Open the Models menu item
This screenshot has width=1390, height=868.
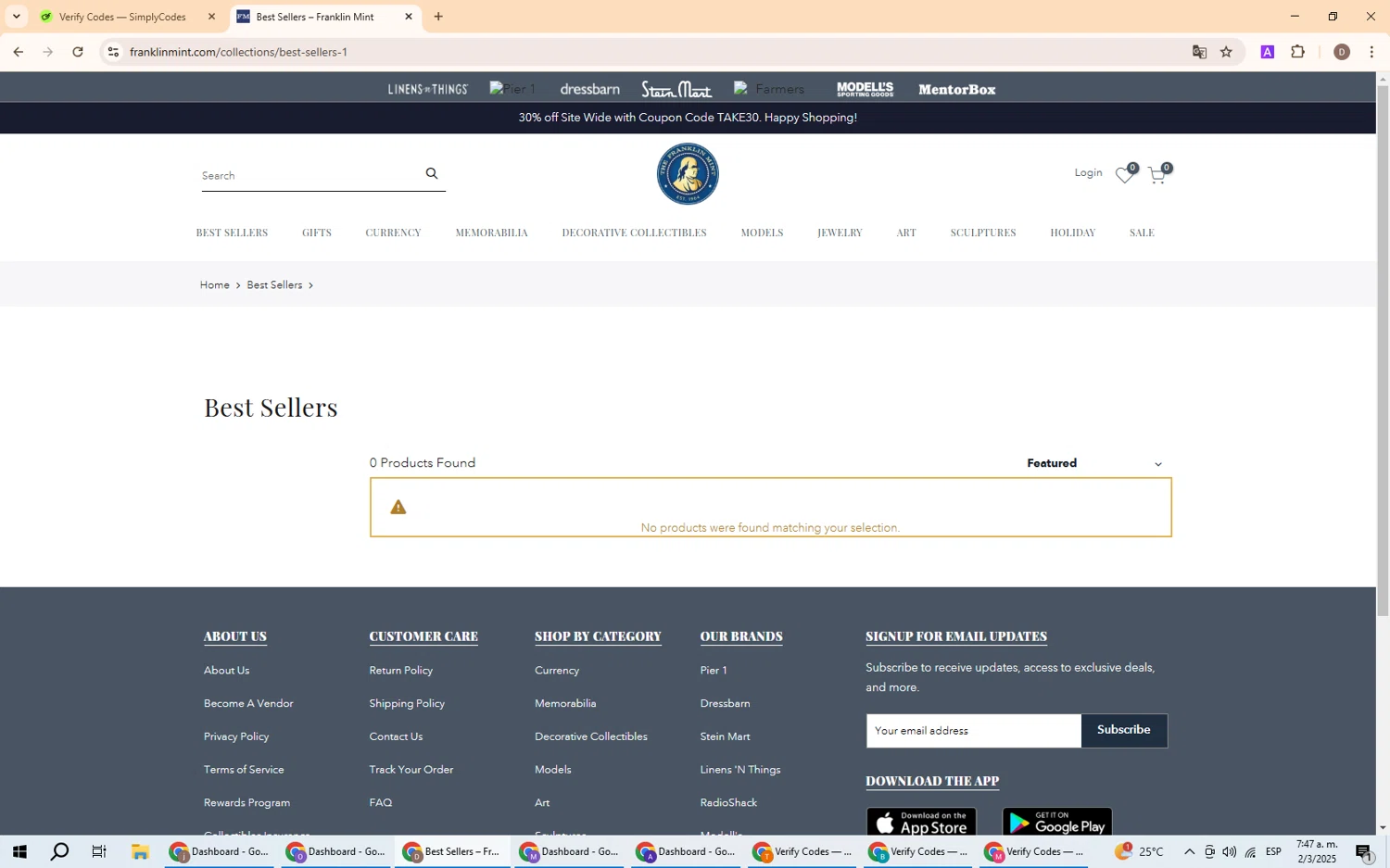point(762,233)
